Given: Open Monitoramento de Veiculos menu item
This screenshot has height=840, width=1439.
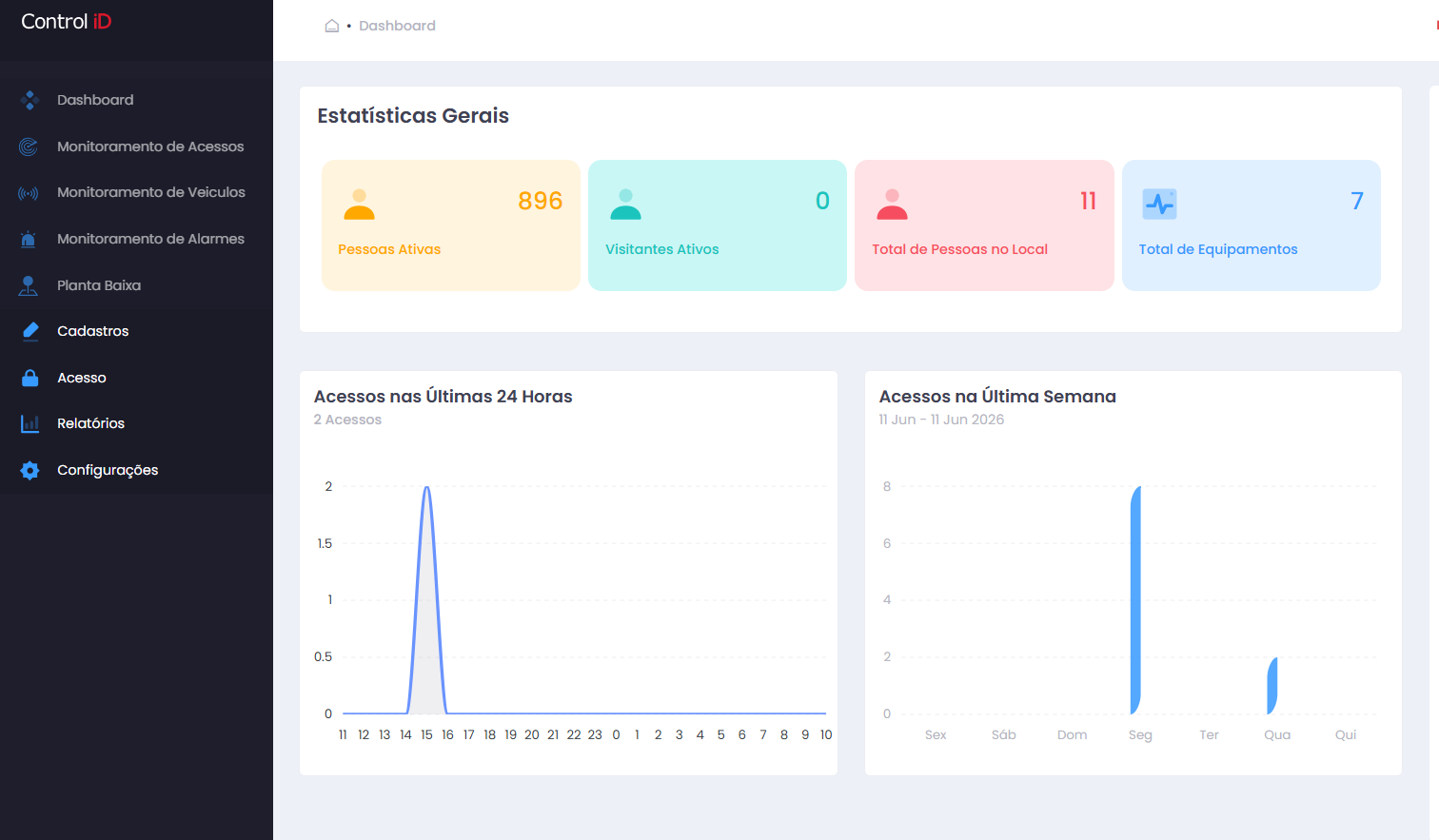Looking at the screenshot, I should coord(136,192).
